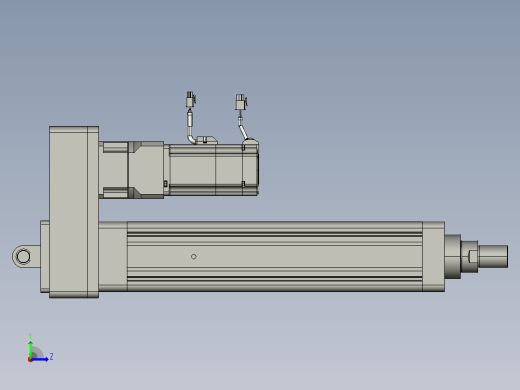Click the green Y axis of the triad
The height and width of the screenshot is (390, 520).
click(x=31, y=349)
